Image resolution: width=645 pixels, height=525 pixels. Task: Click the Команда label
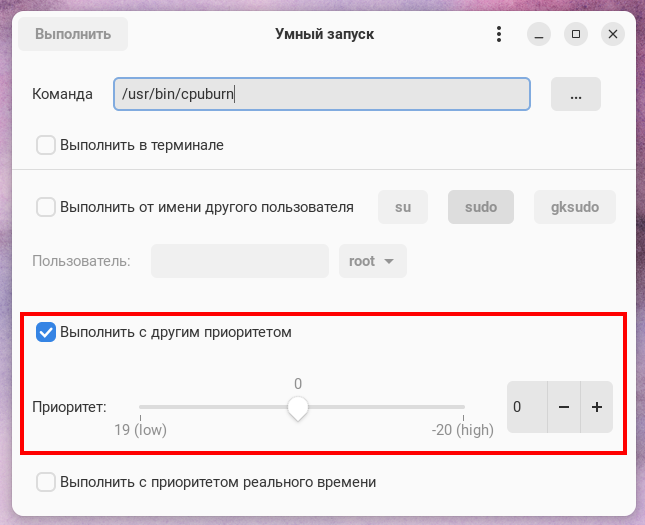click(x=62, y=94)
